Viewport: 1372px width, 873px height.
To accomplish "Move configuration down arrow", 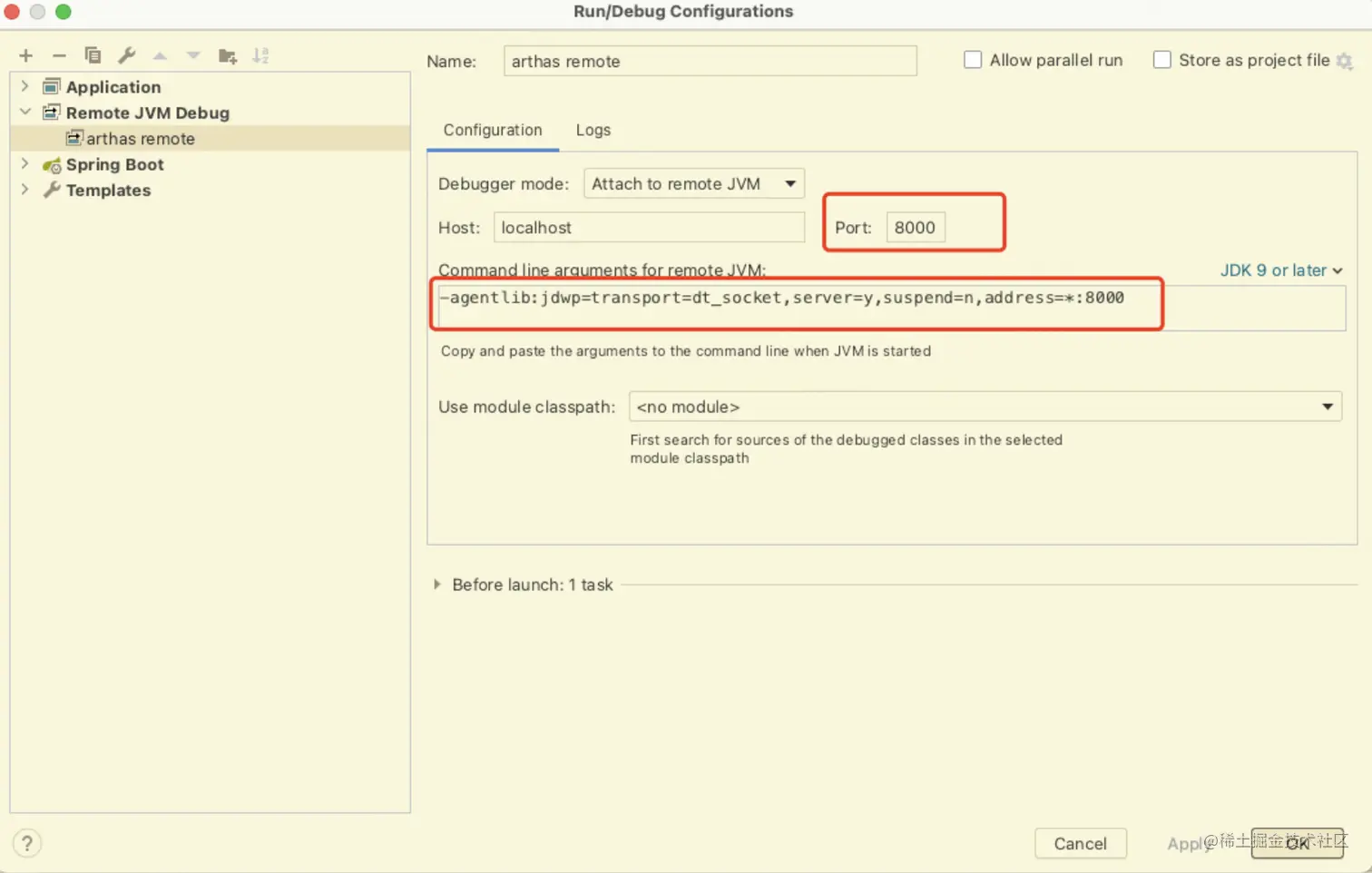I will point(193,55).
